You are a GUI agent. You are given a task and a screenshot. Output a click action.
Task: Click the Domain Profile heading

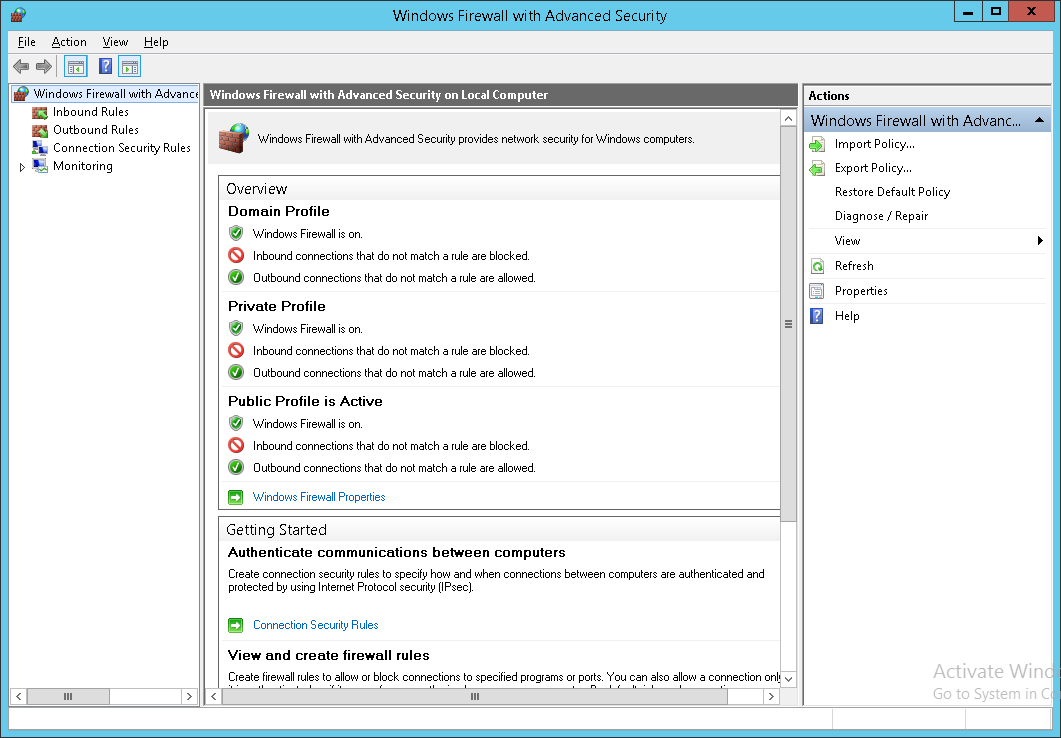279,211
